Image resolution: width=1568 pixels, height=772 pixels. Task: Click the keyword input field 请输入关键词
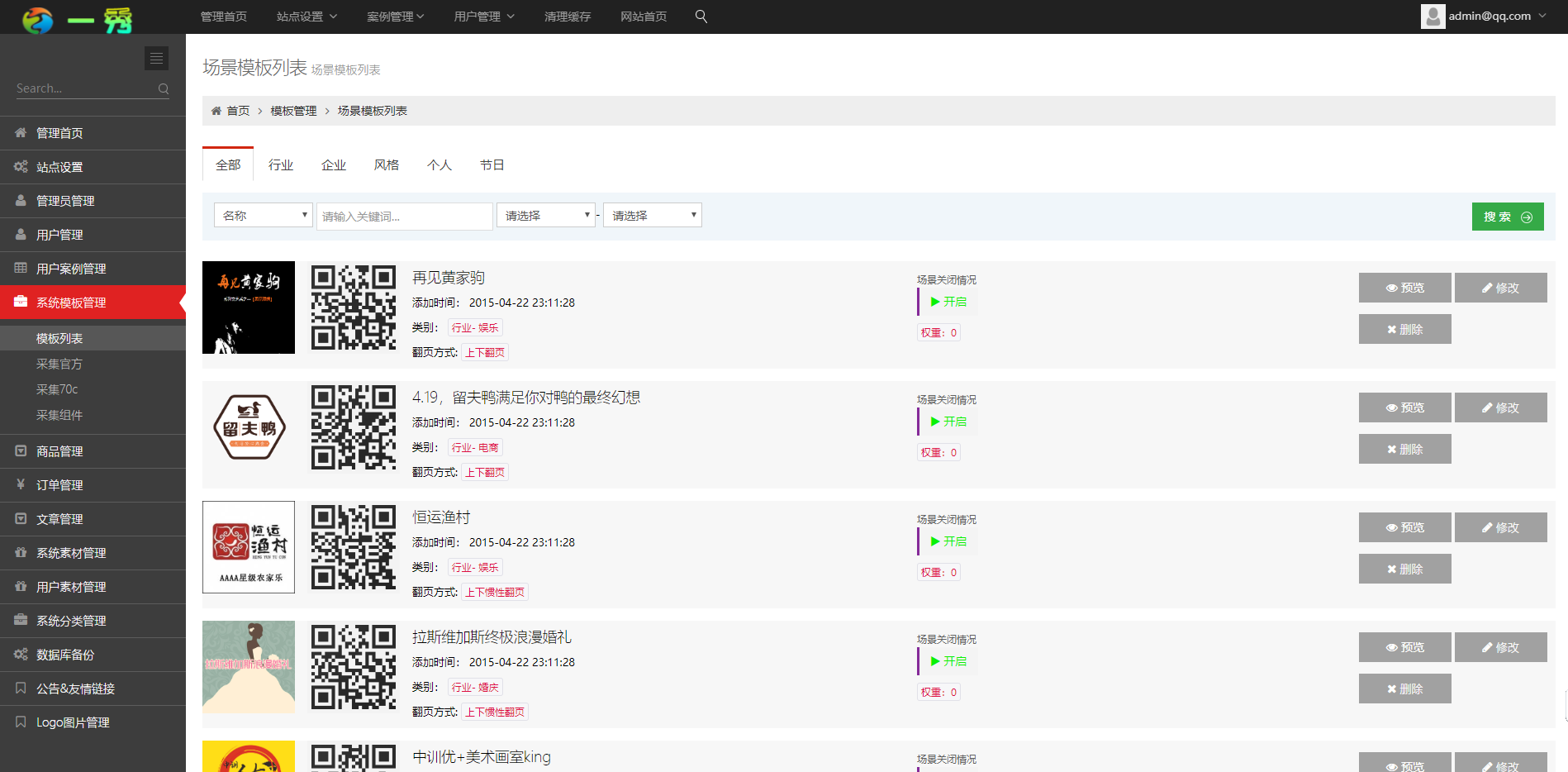(x=404, y=216)
